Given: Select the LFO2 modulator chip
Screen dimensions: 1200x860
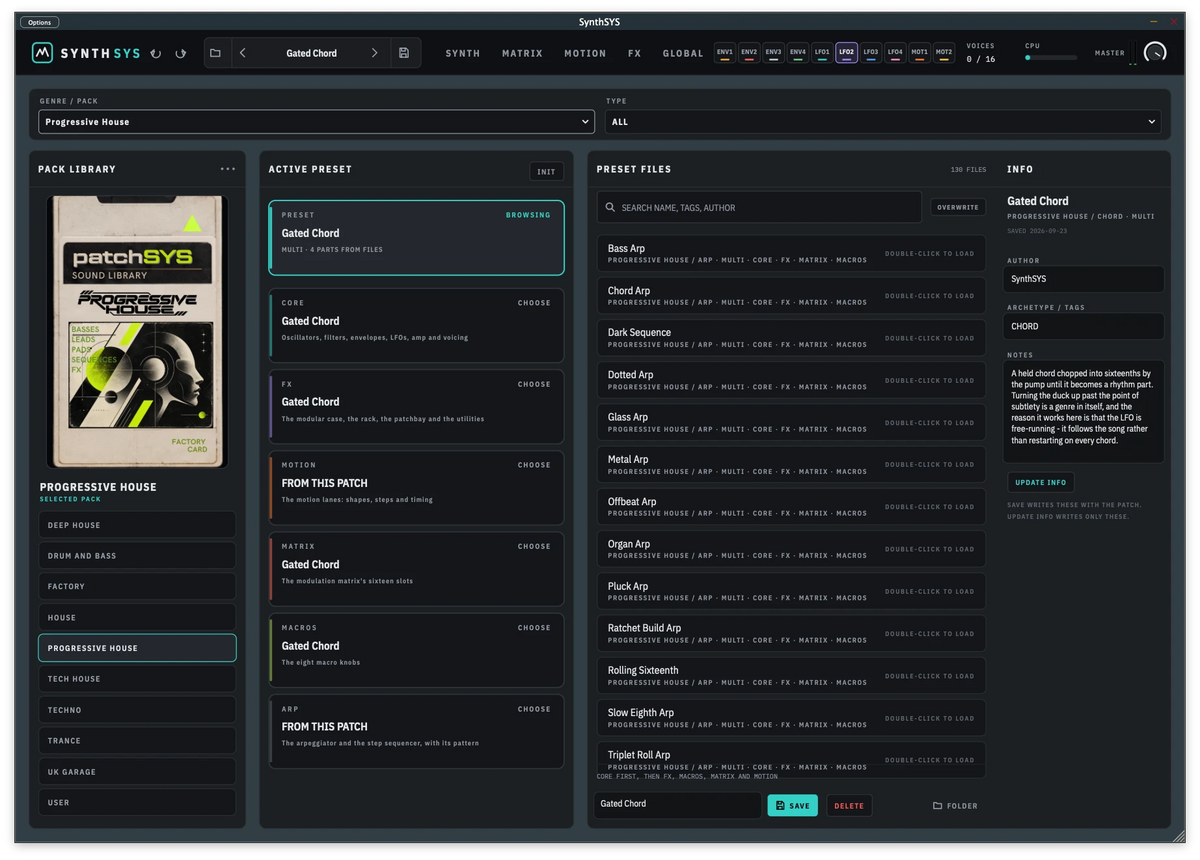Looking at the screenshot, I should pos(846,53).
